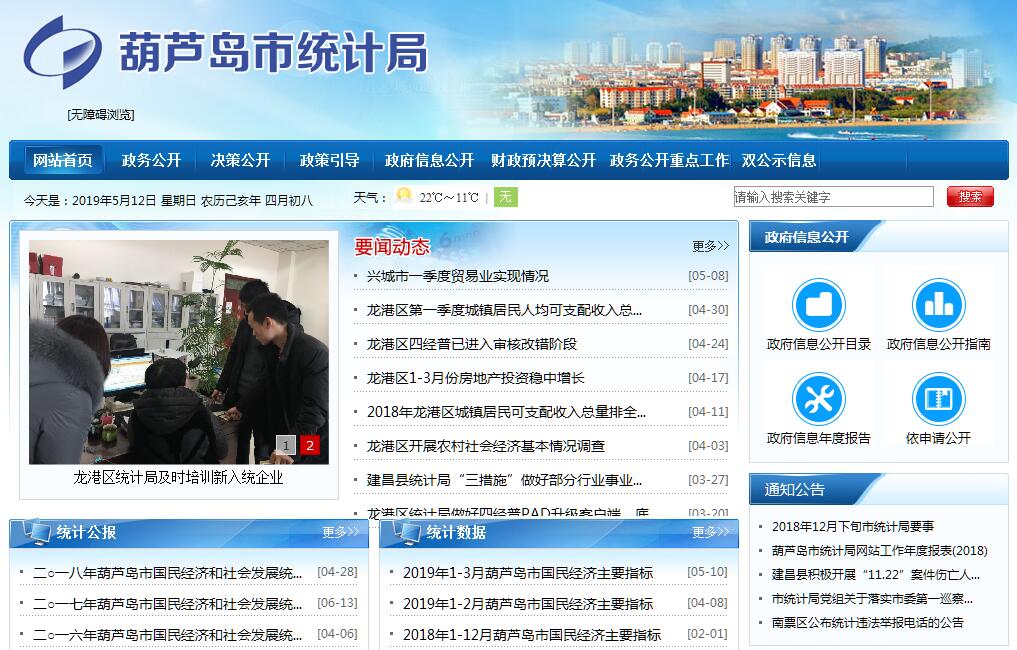1017x650 pixels.
Task: Open news link 兴城市一季度贸易业实现情况
Action: [x=457, y=276]
